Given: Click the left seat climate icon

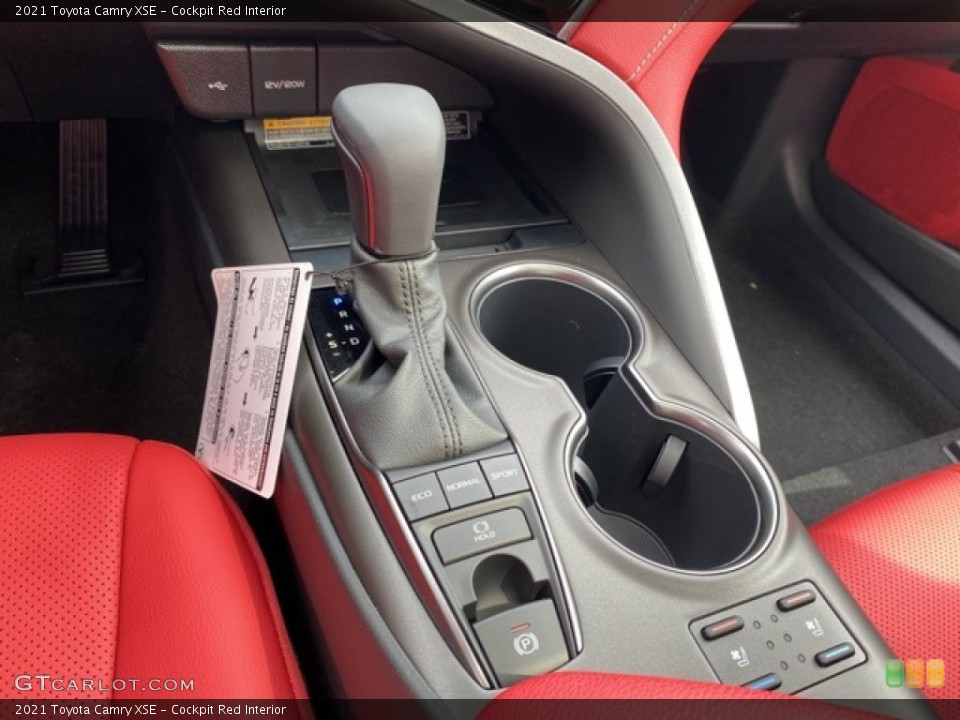Looking at the screenshot, I should coord(739,656).
